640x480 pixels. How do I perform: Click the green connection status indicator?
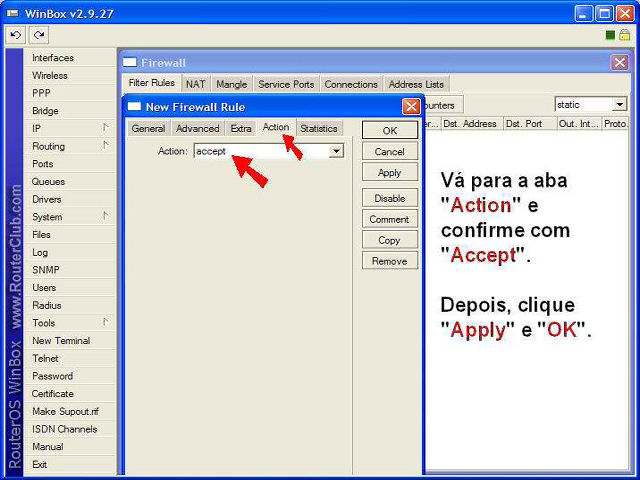click(610, 36)
